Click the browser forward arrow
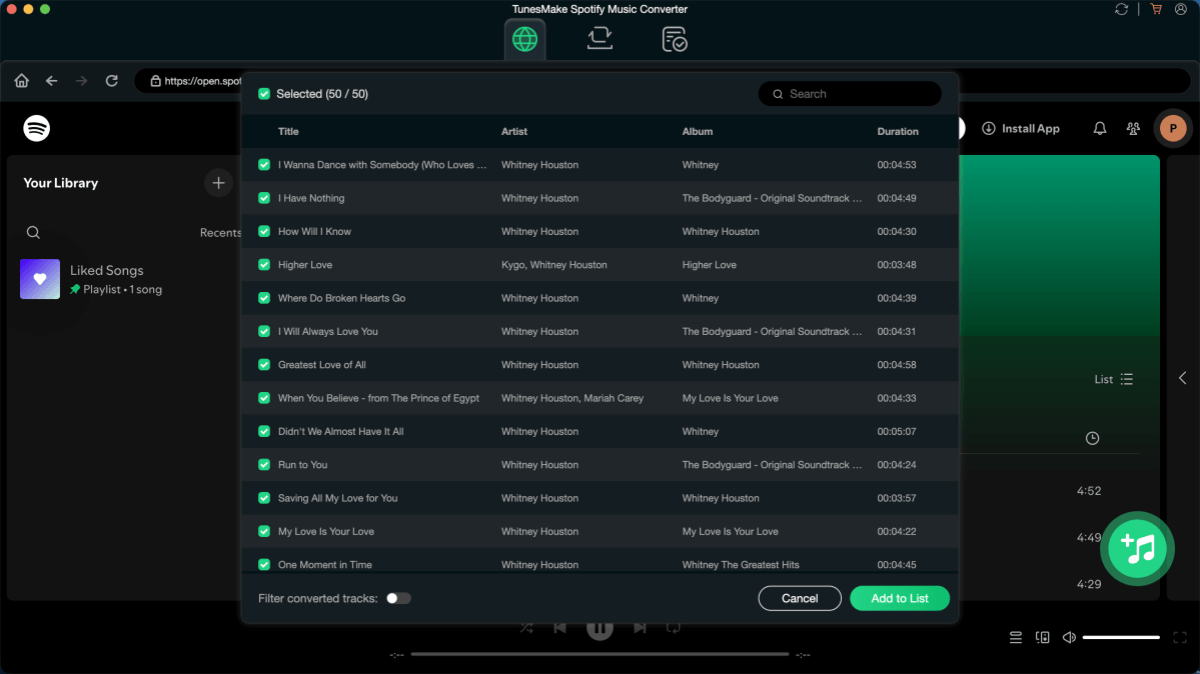This screenshot has width=1200, height=674. 82,81
